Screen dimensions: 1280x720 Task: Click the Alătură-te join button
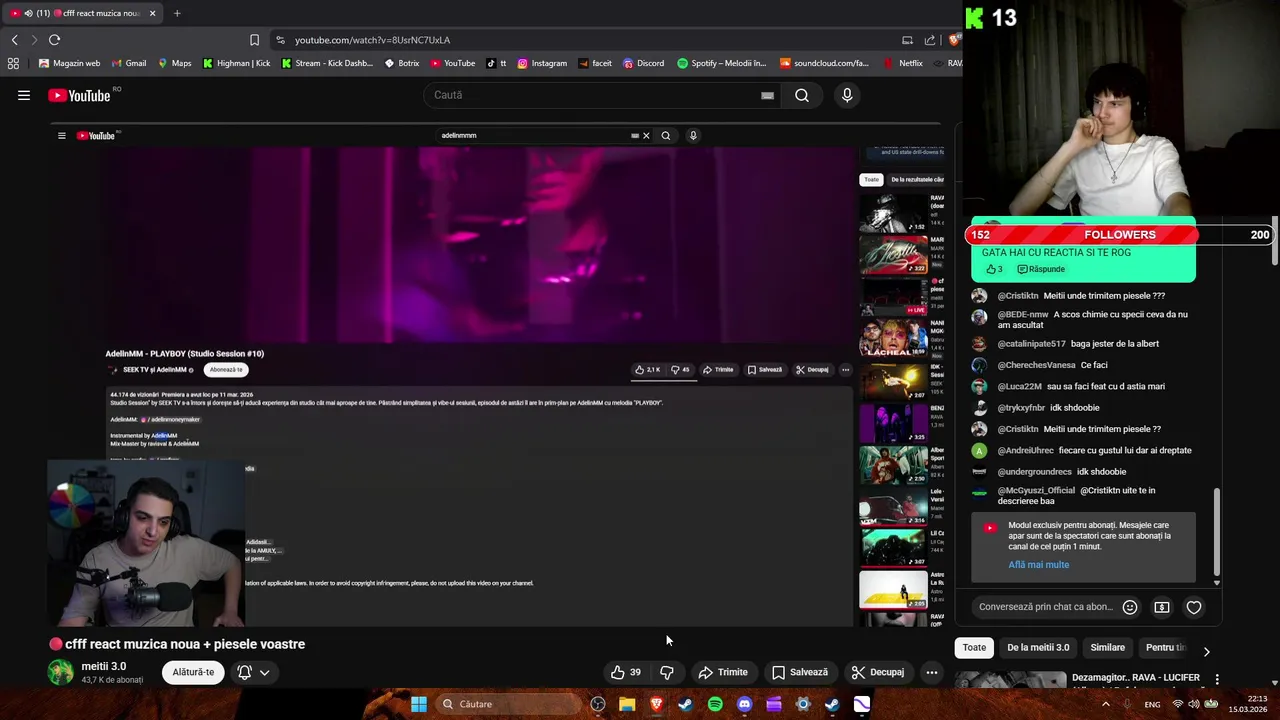[x=193, y=672]
